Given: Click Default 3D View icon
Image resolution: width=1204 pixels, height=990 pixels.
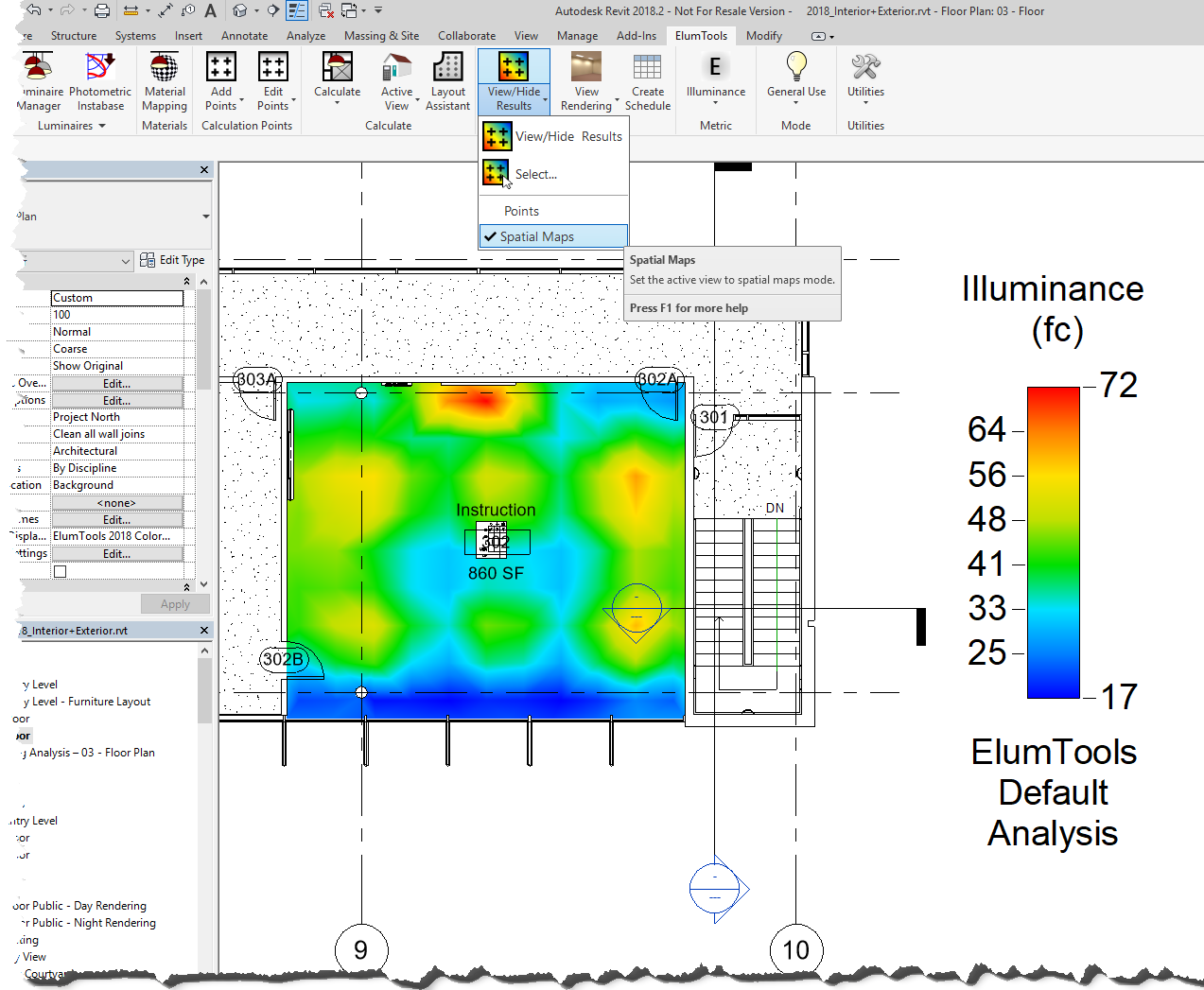Looking at the screenshot, I should pos(240,10).
